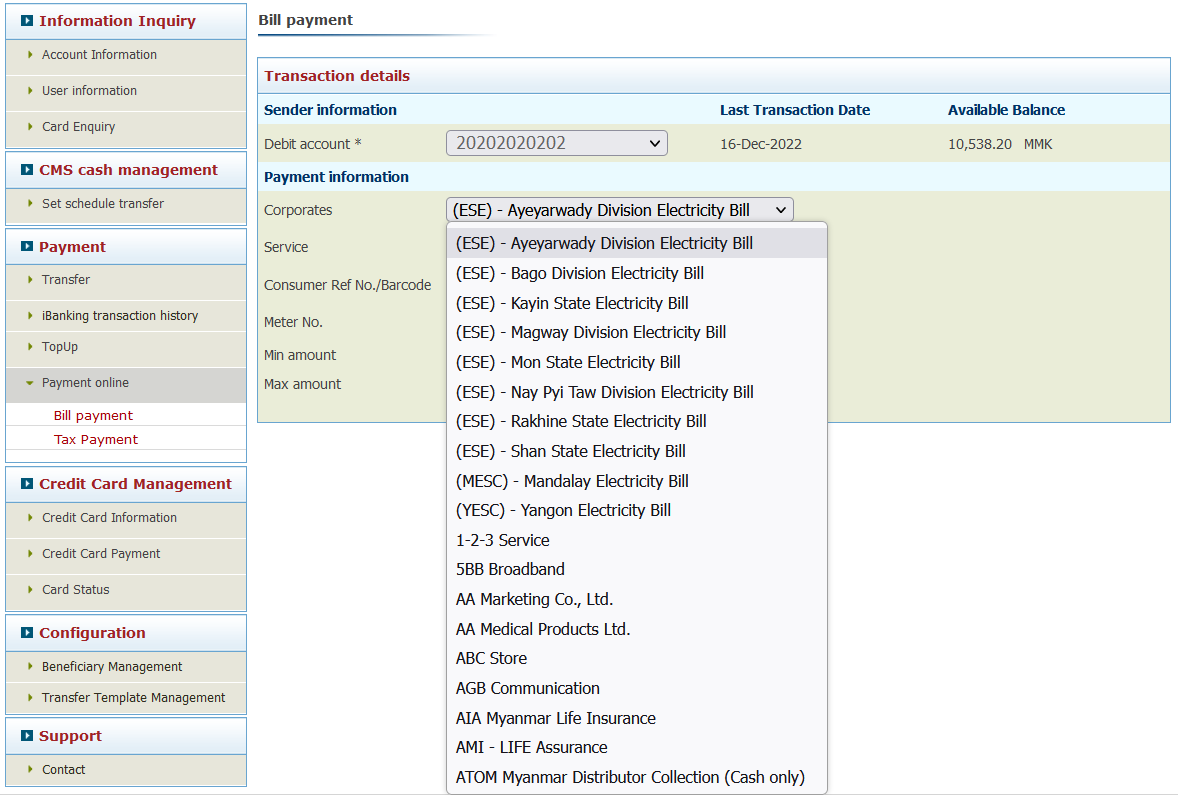The height and width of the screenshot is (795, 1178).
Task: Open the TopUp page
Action: point(60,347)
